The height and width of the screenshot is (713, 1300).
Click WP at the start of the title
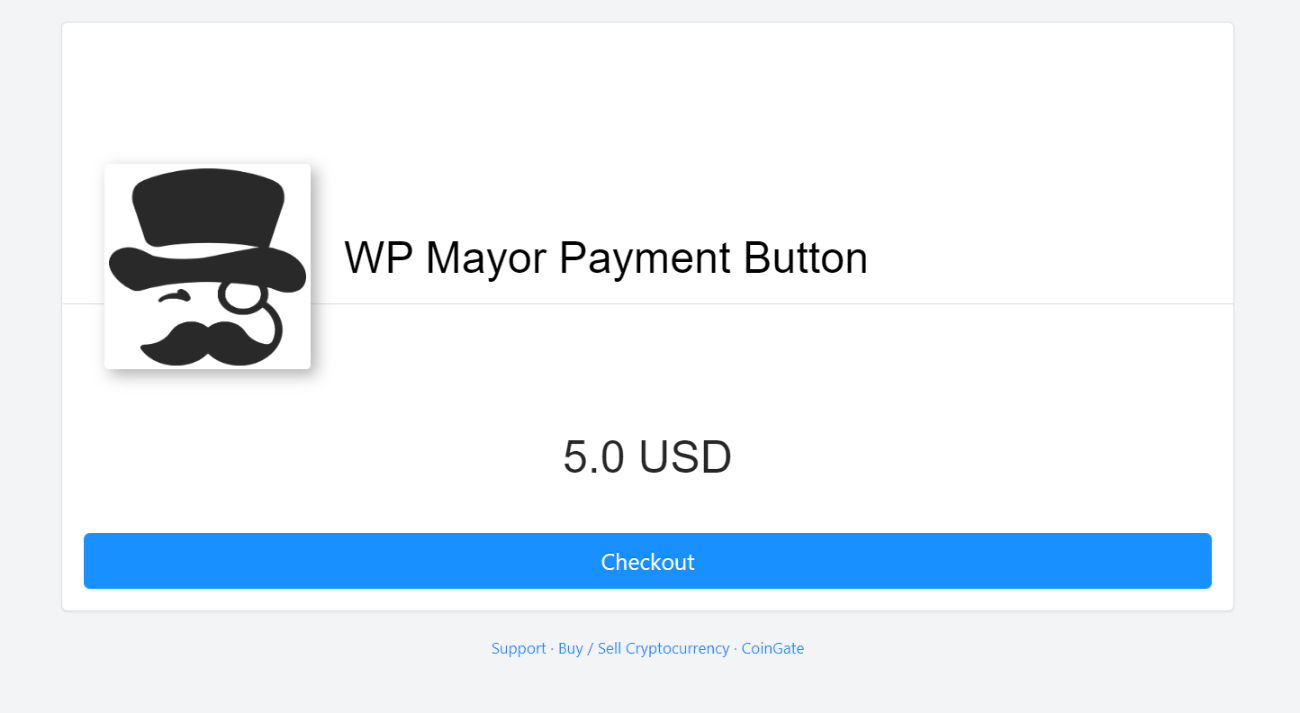[x=379, y=258]
